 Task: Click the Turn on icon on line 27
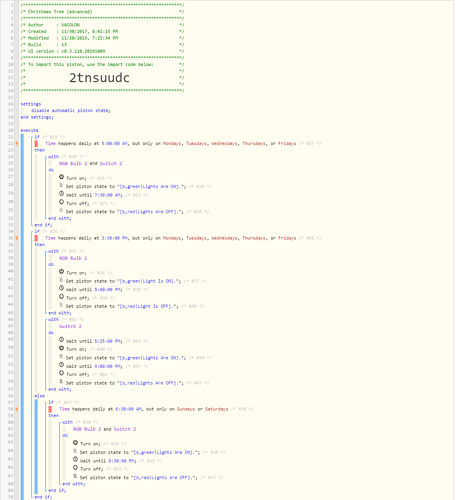[x=61, y=177]
